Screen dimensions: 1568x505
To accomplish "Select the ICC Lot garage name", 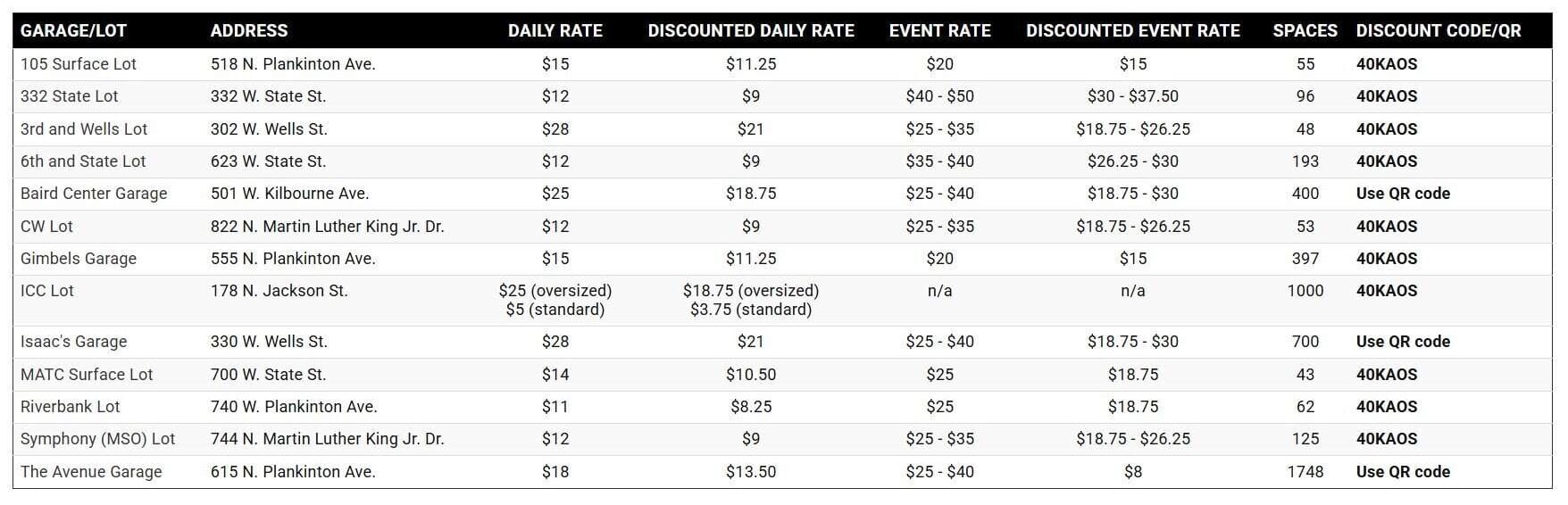I will pos(47,291).
